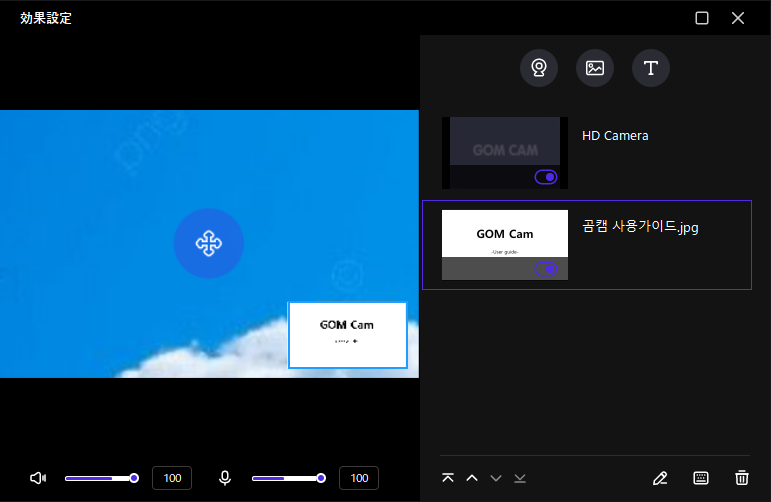Edit the selected source with pencil icon
The height and width of the screenshot is (502, 771).
[659, 478]
